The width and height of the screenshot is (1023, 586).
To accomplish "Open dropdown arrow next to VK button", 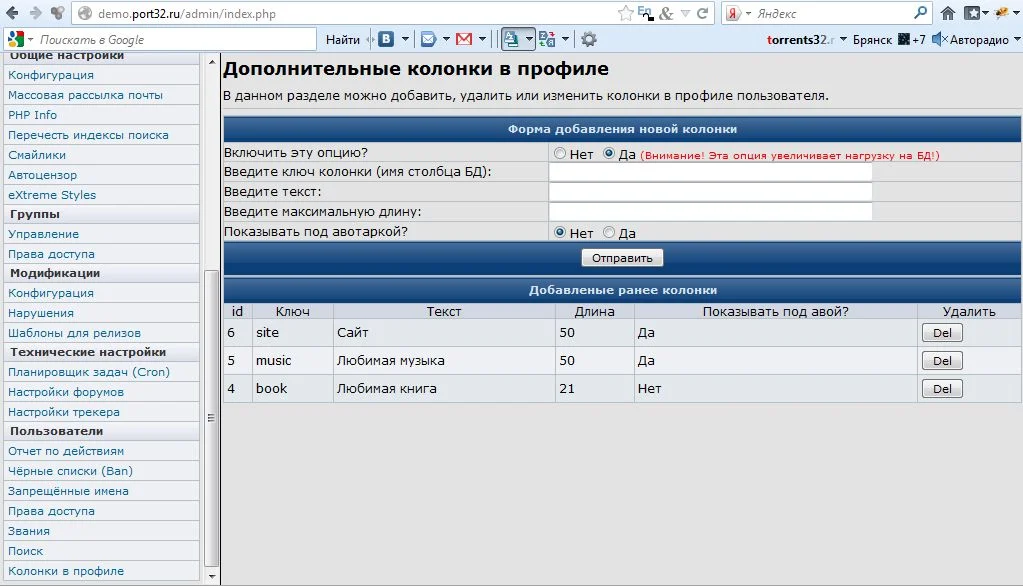I will coord(405,39).
